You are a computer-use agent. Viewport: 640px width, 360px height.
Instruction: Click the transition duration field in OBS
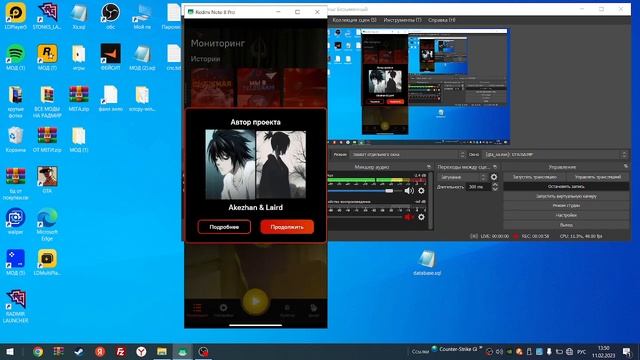coord(479,187)
